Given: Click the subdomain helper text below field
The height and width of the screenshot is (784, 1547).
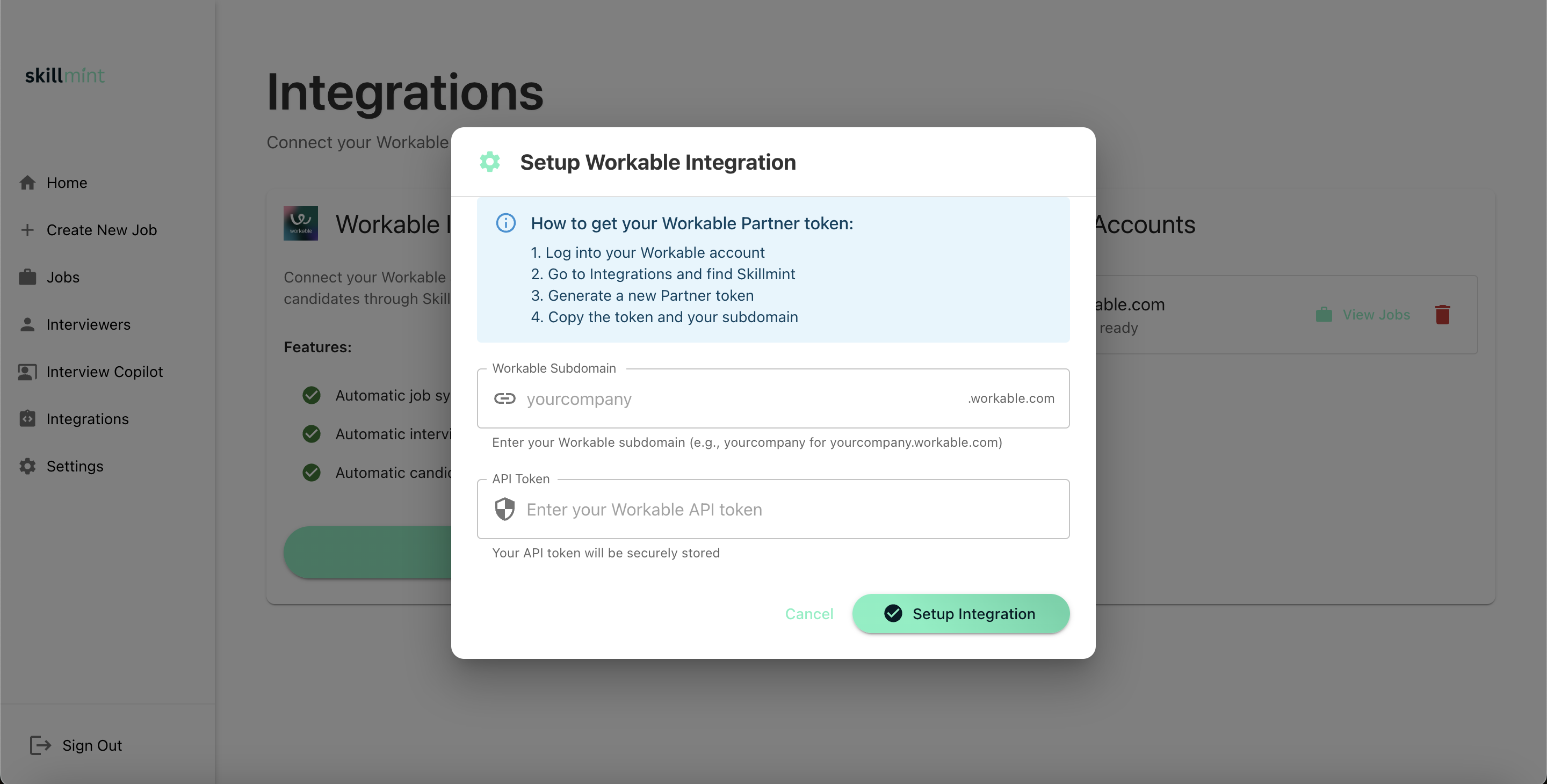Looking at the screenshot, I should click(747, 442).
